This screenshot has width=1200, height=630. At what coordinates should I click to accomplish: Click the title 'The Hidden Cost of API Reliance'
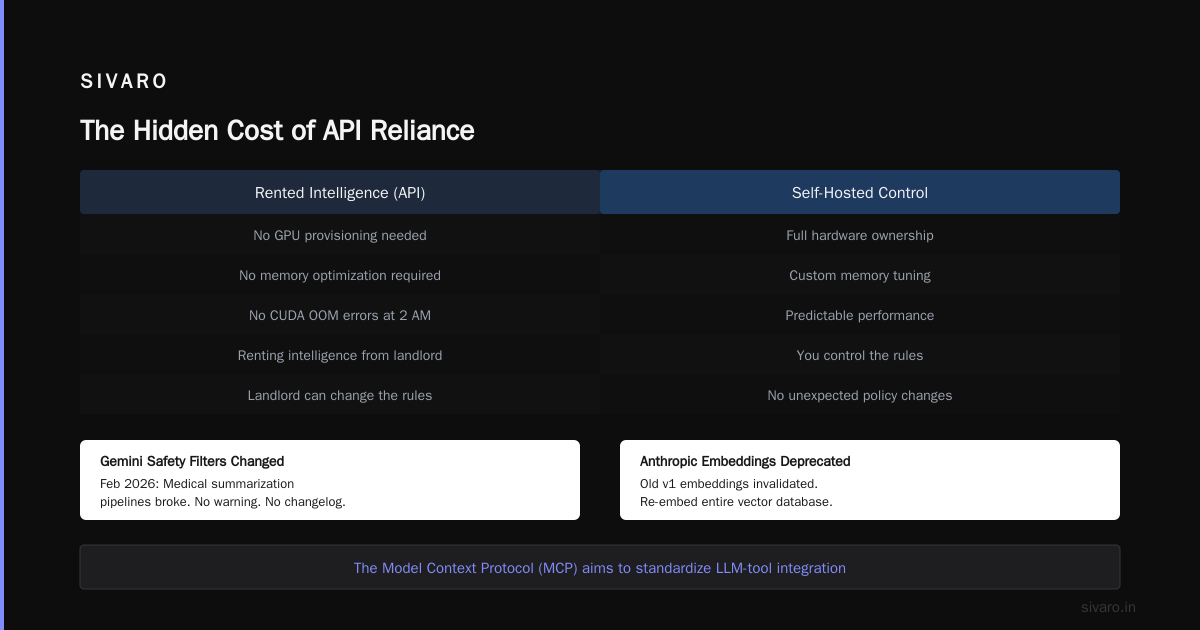[x=277, y=130]
